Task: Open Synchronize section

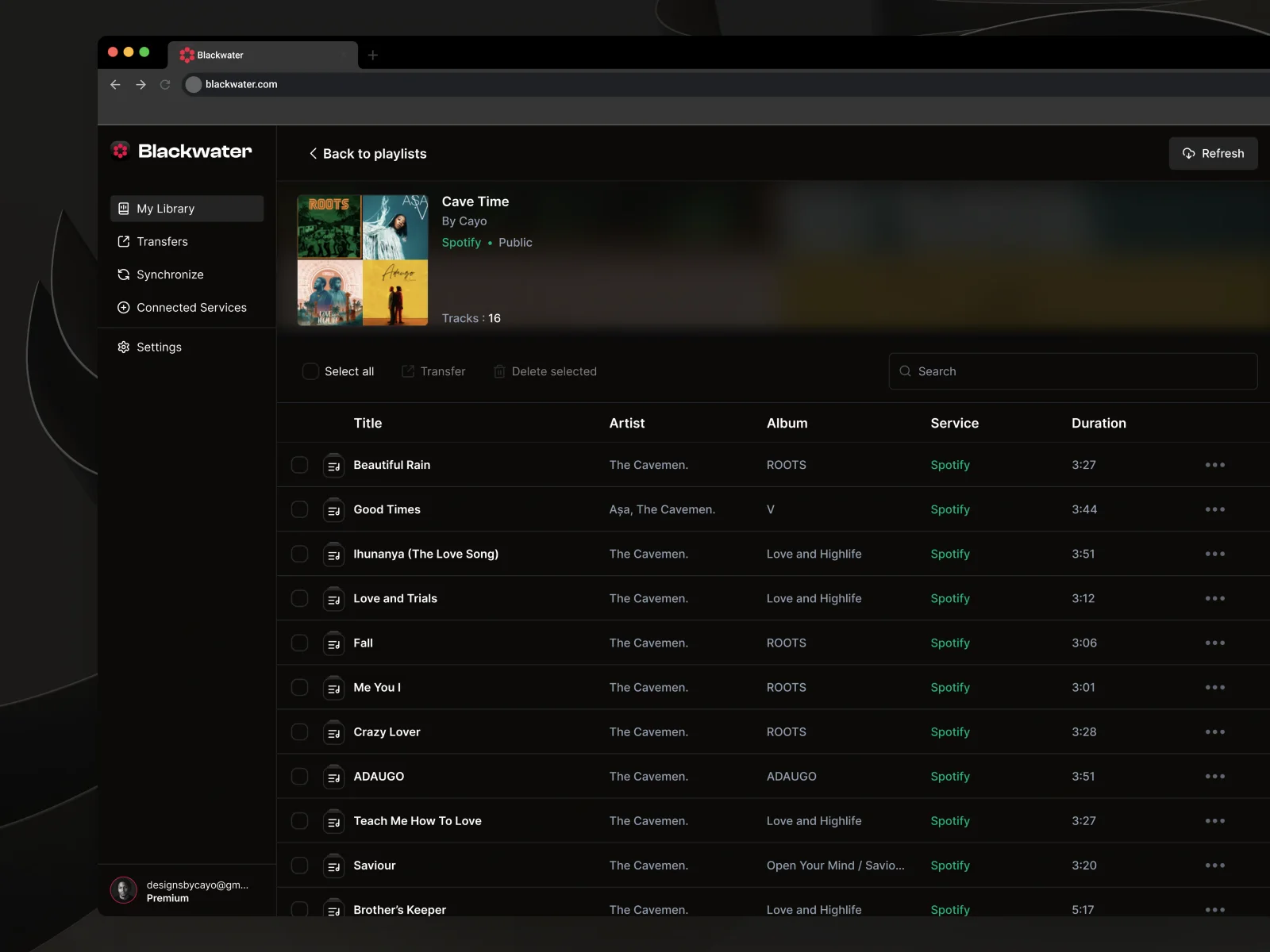Action: [x=187, y=274]
